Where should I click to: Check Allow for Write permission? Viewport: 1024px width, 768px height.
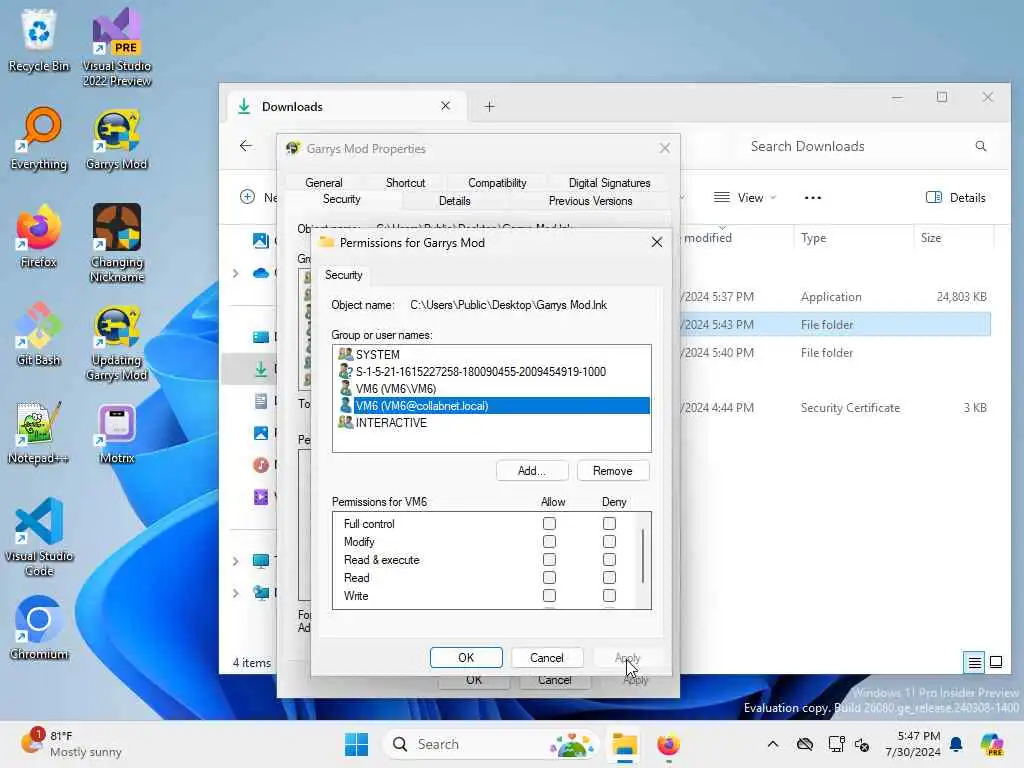point(549,596)
